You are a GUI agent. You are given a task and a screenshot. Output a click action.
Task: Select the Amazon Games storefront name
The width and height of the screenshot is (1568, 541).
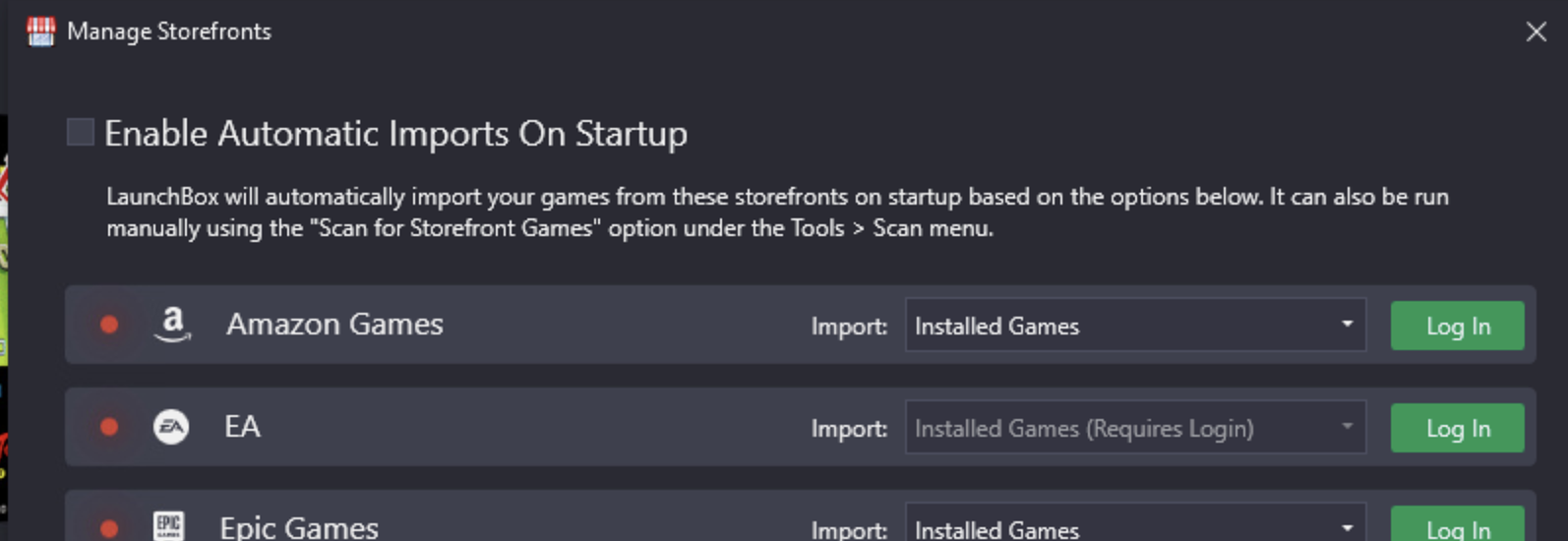pyautogui.click(x=334, y=325)
